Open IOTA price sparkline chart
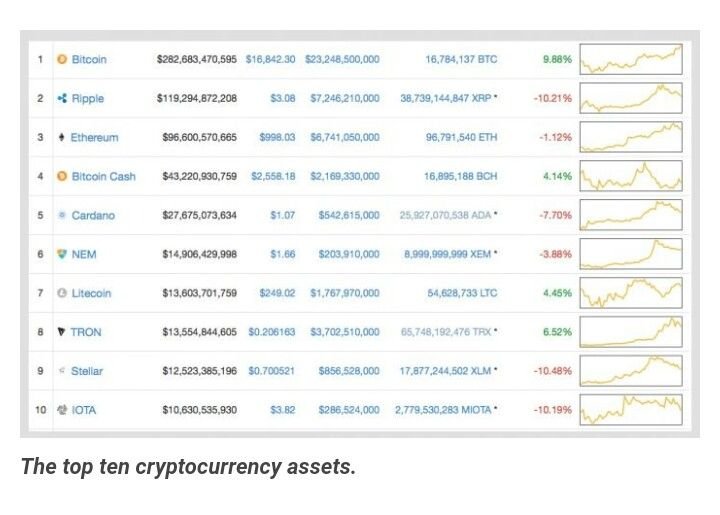720x515 pixels. [631, 410]
